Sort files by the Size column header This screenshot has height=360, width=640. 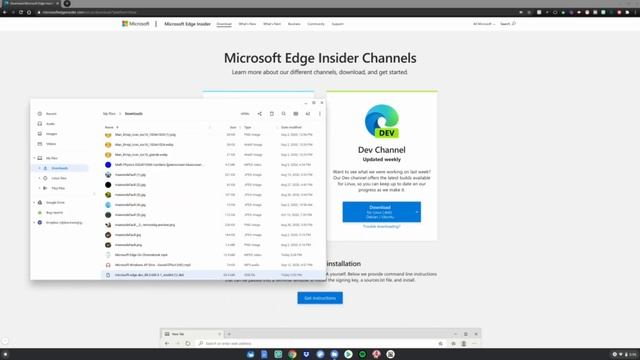[x=233, y=127]
